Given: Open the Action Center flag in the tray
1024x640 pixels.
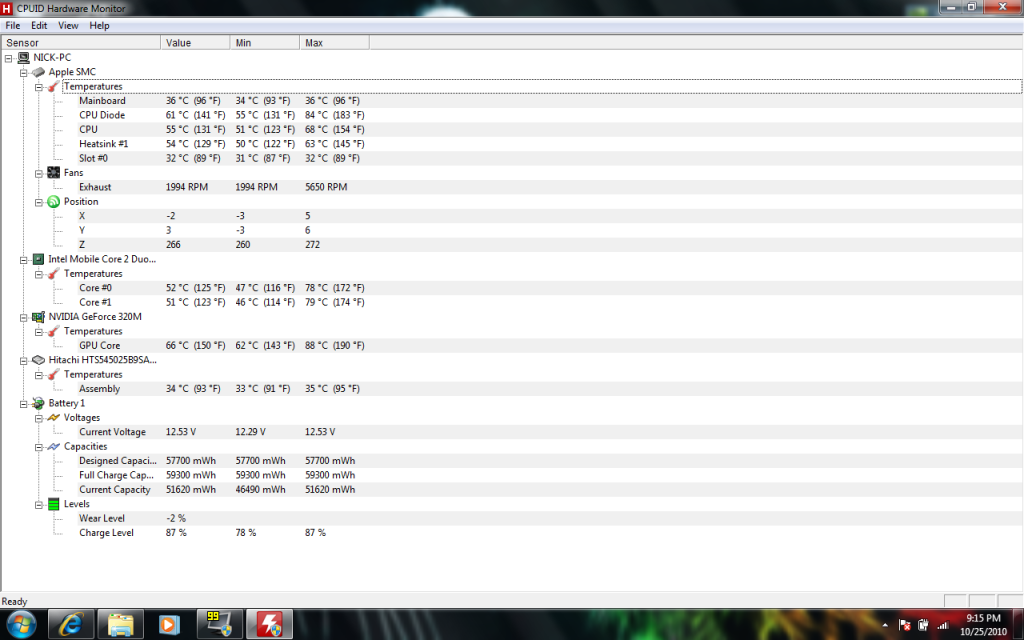Looking at the screenshot, I should (904, 625).
